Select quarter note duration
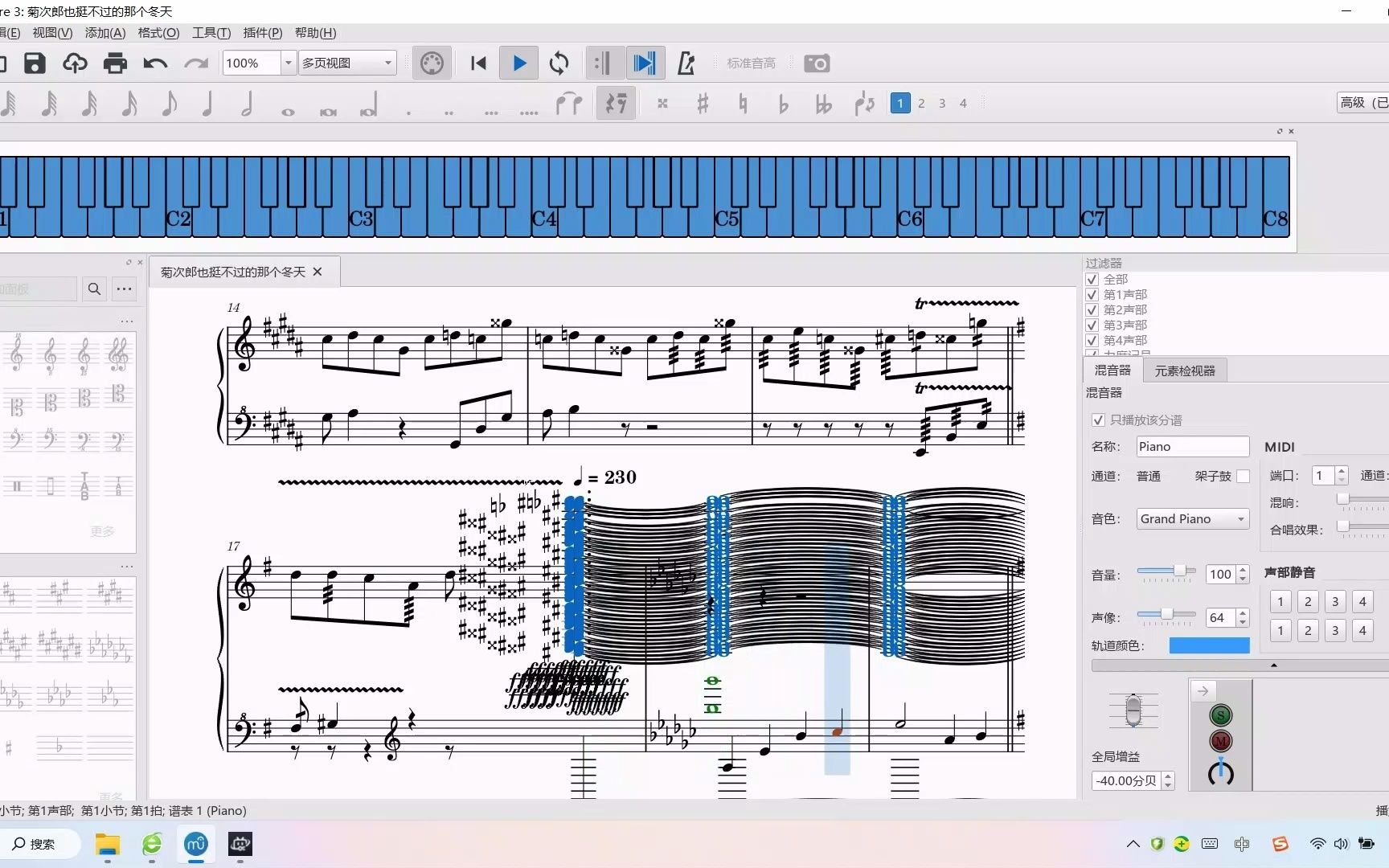 pos(207,104)
